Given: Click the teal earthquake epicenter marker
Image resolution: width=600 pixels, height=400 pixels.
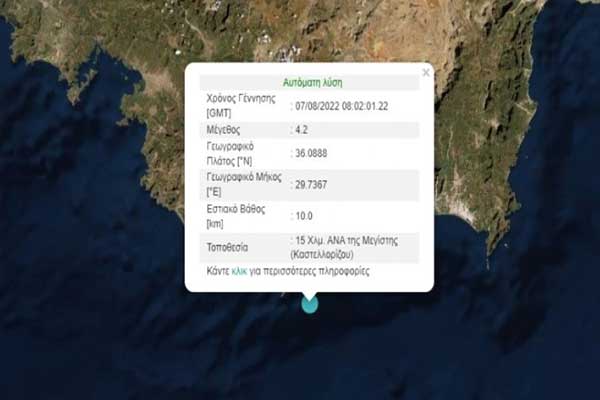Looking at the screenshot, I should [310, 304].
